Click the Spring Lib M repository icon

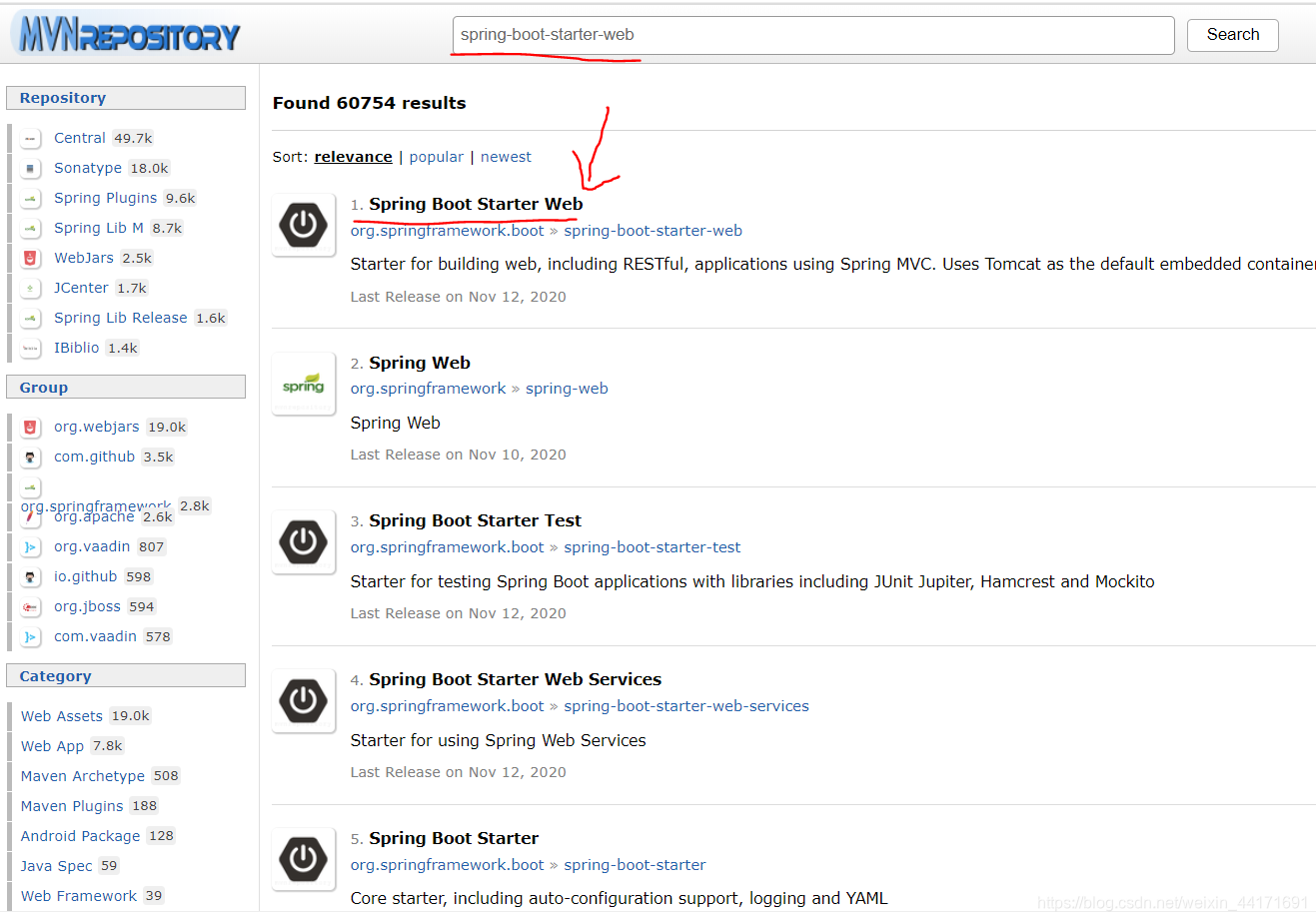click(30, 229)
